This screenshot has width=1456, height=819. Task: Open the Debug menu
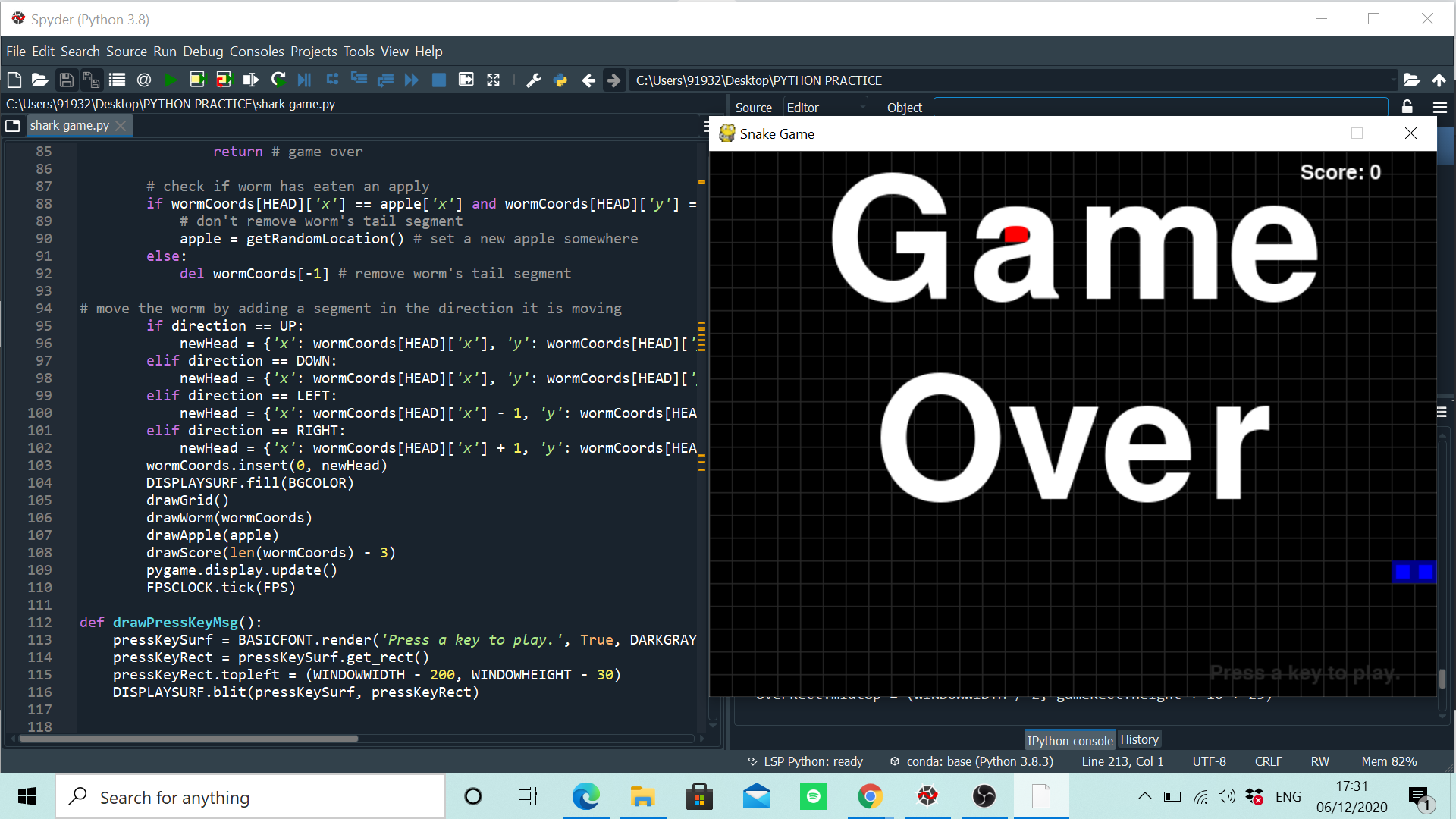point(202,52)
